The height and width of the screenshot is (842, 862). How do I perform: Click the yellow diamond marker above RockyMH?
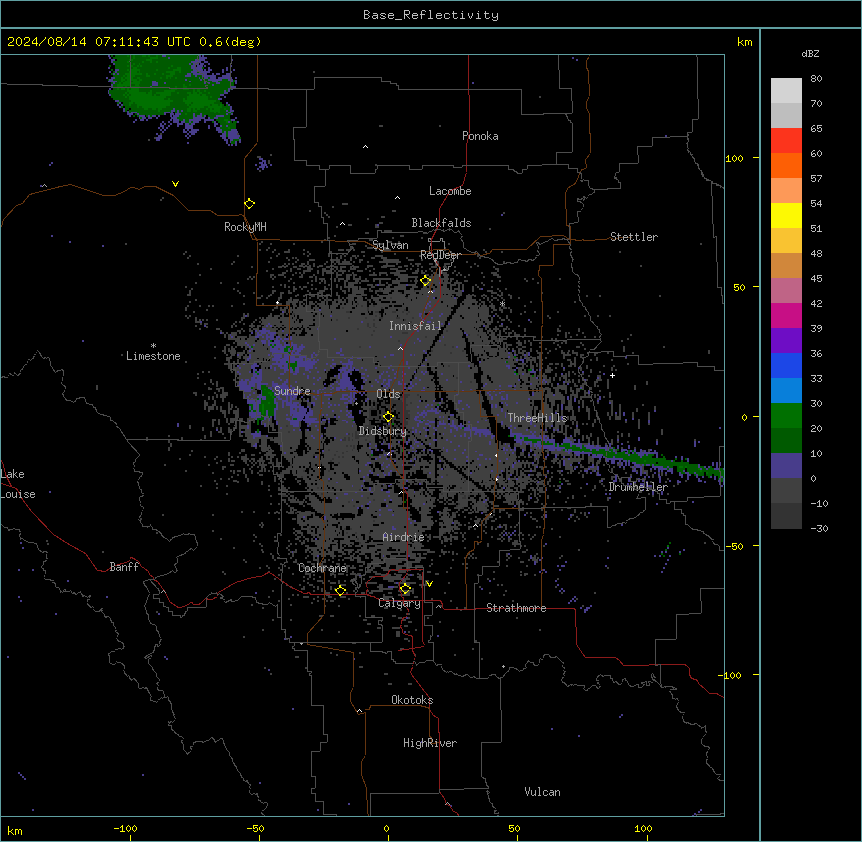pos(249,204)
